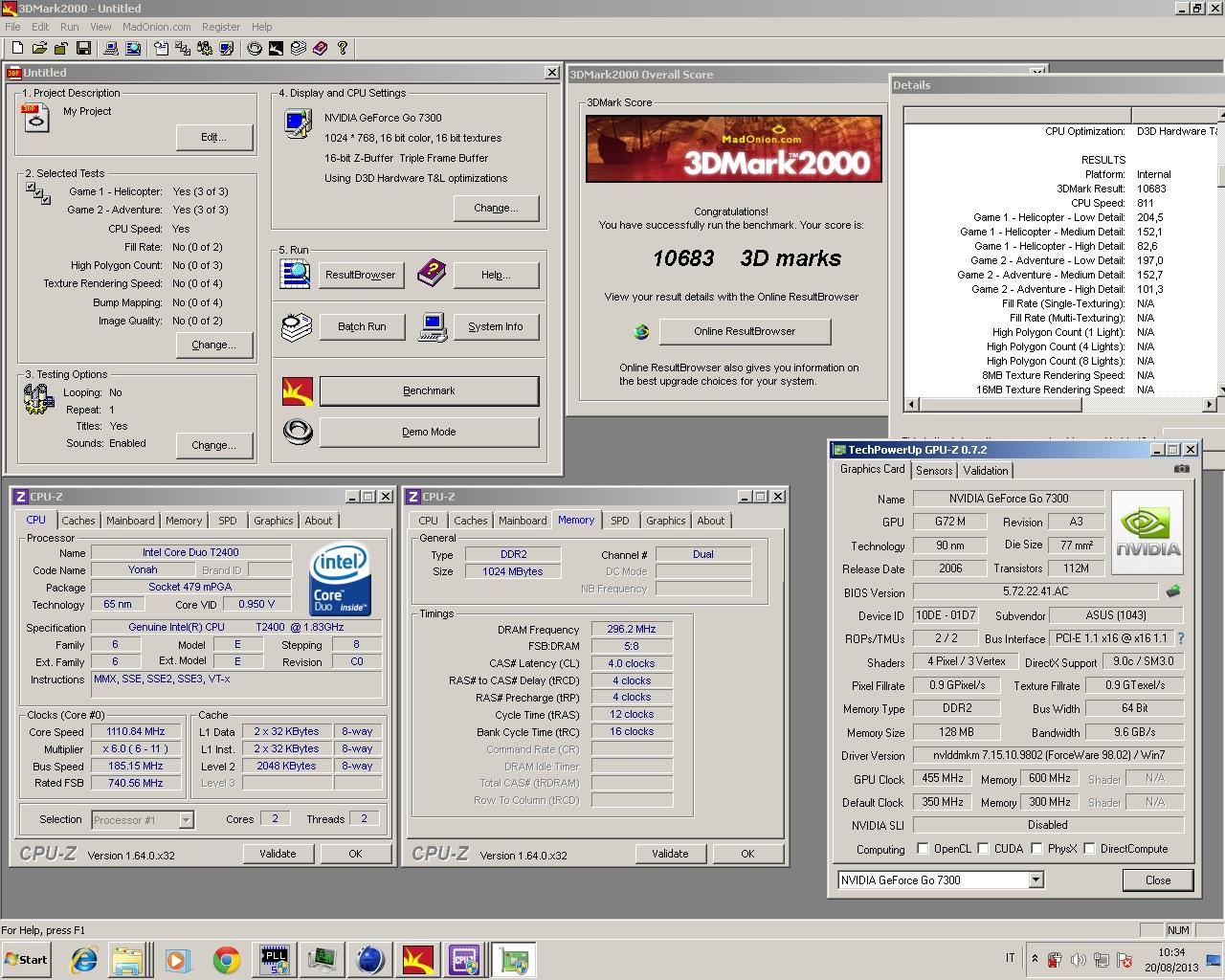The height and width of the screenshot is (980, 1225).
Task: Open the GeForce Go 7300 GPU selector dropdown
Action: (x=1036, y=880)
